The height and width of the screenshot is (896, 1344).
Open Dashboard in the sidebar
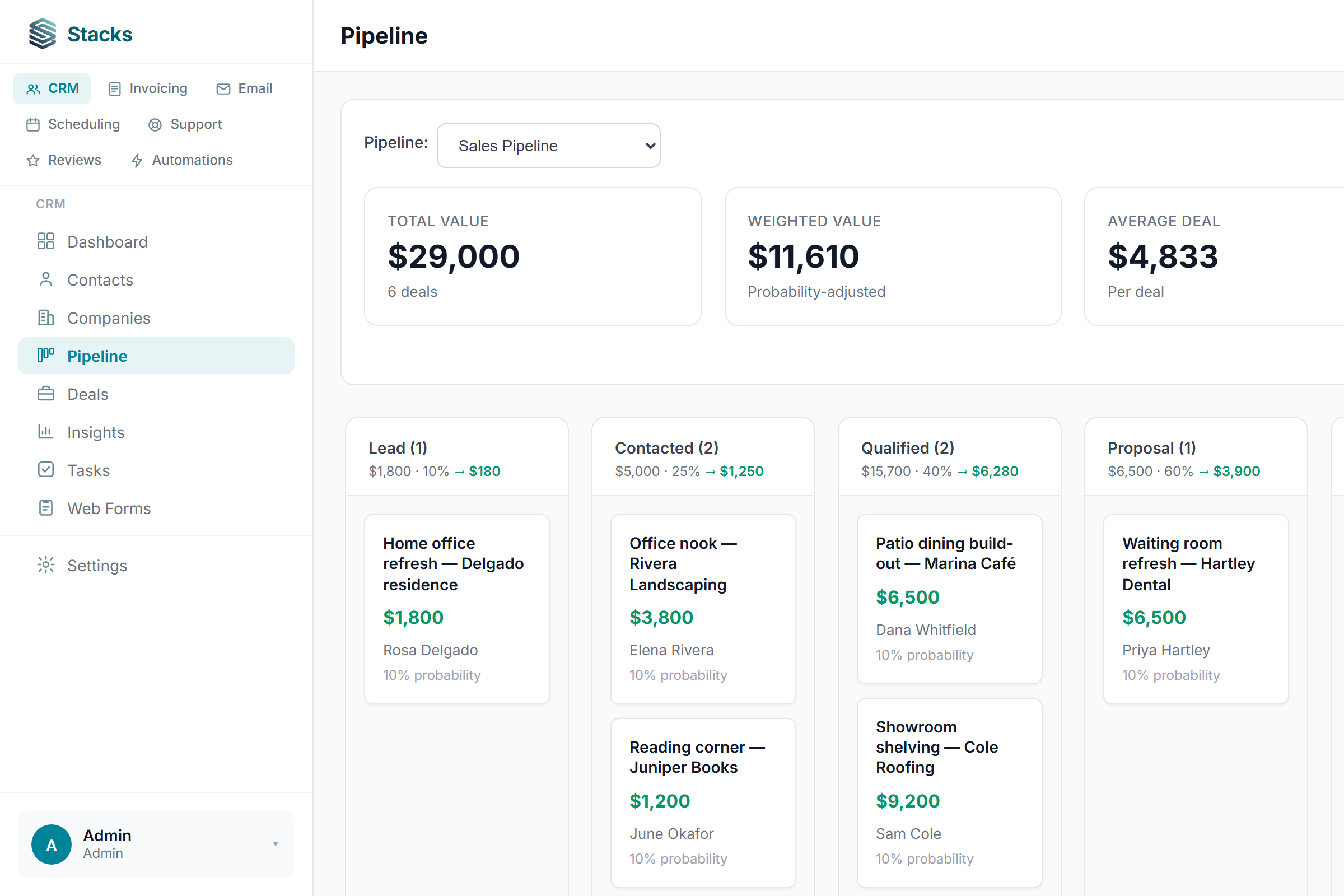tap(156, 242)
